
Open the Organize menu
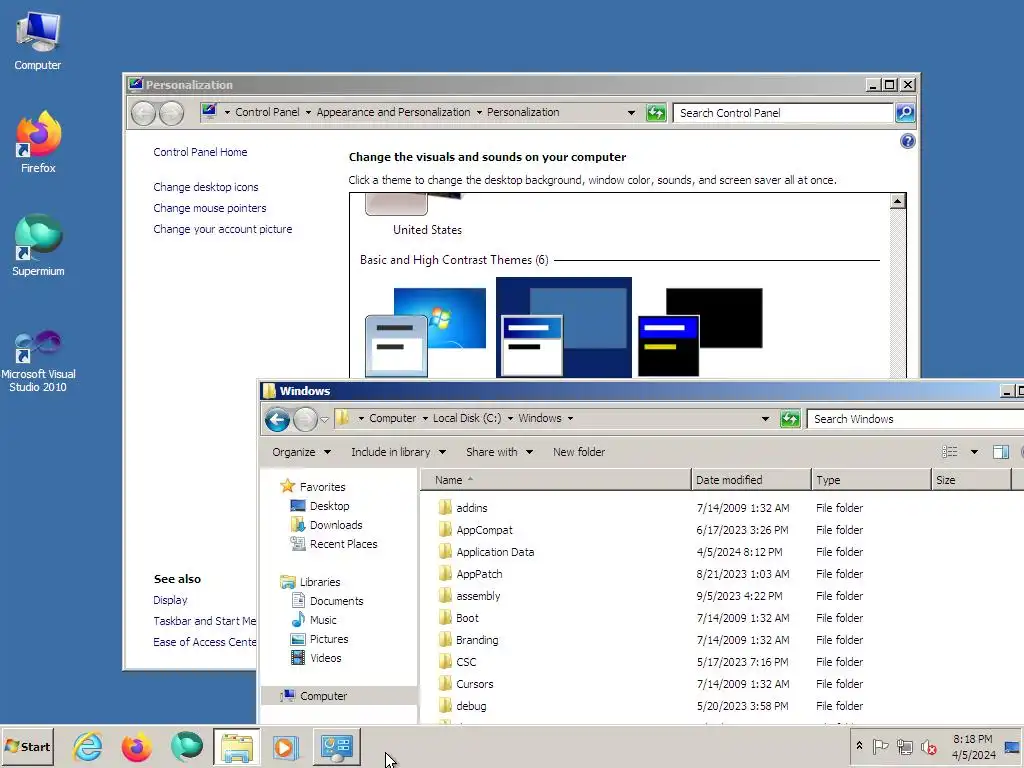(301, 452)
